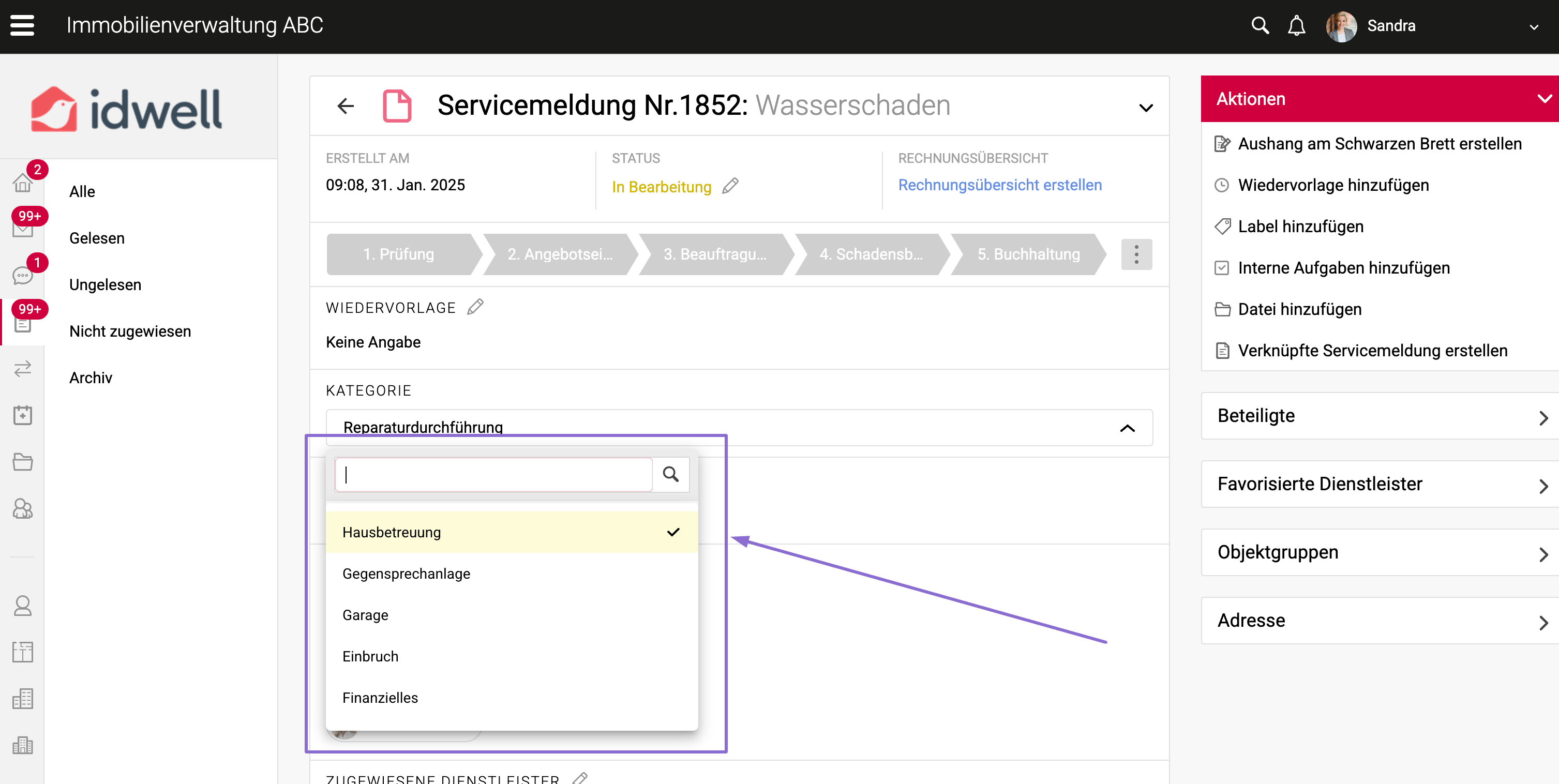Click the search magnifier in top bar
The width and height of the screenshot is (1559, 784).
point(1260,25)
